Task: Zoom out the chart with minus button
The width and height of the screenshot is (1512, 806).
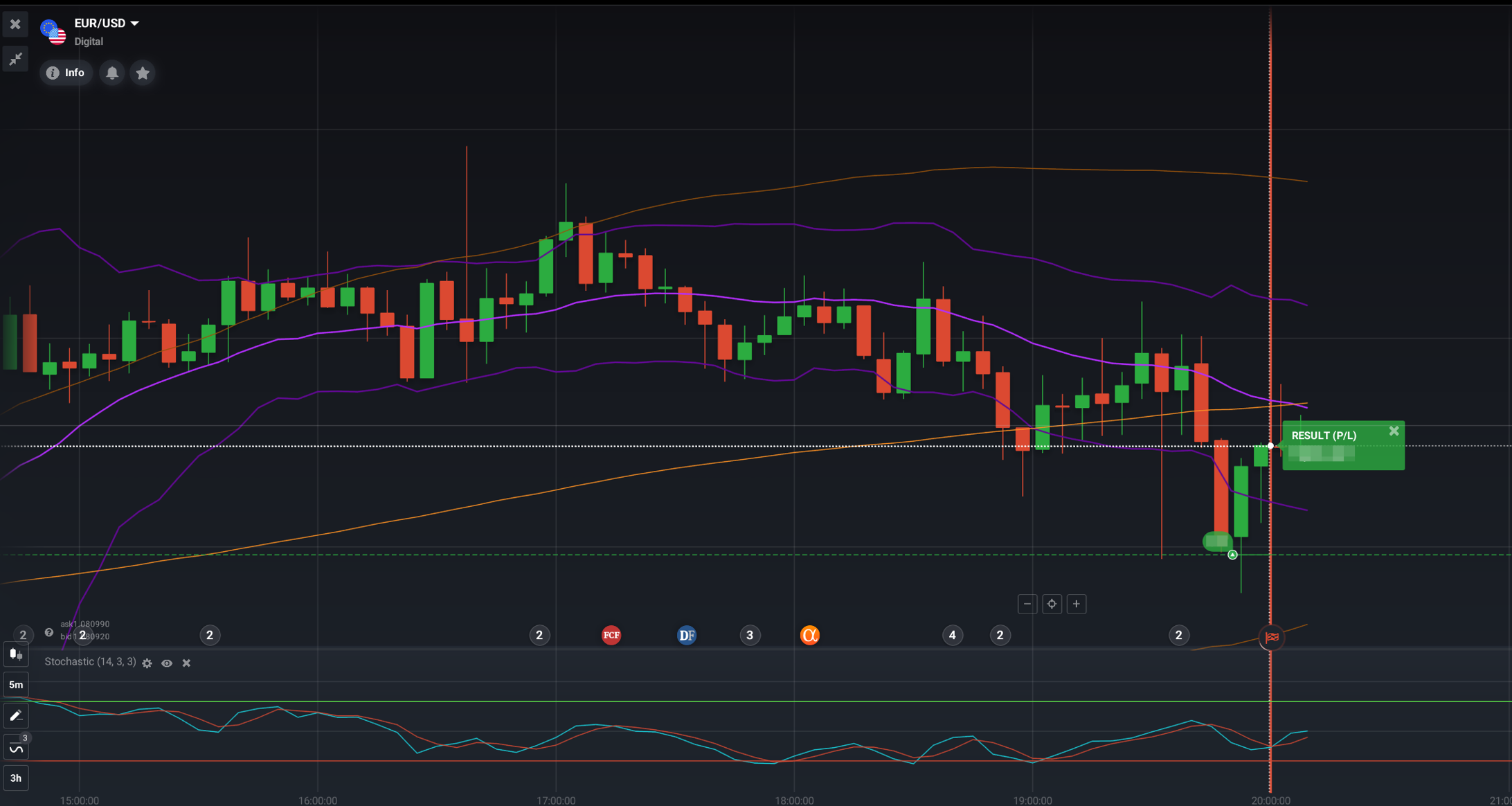Action: [1027, 604]
